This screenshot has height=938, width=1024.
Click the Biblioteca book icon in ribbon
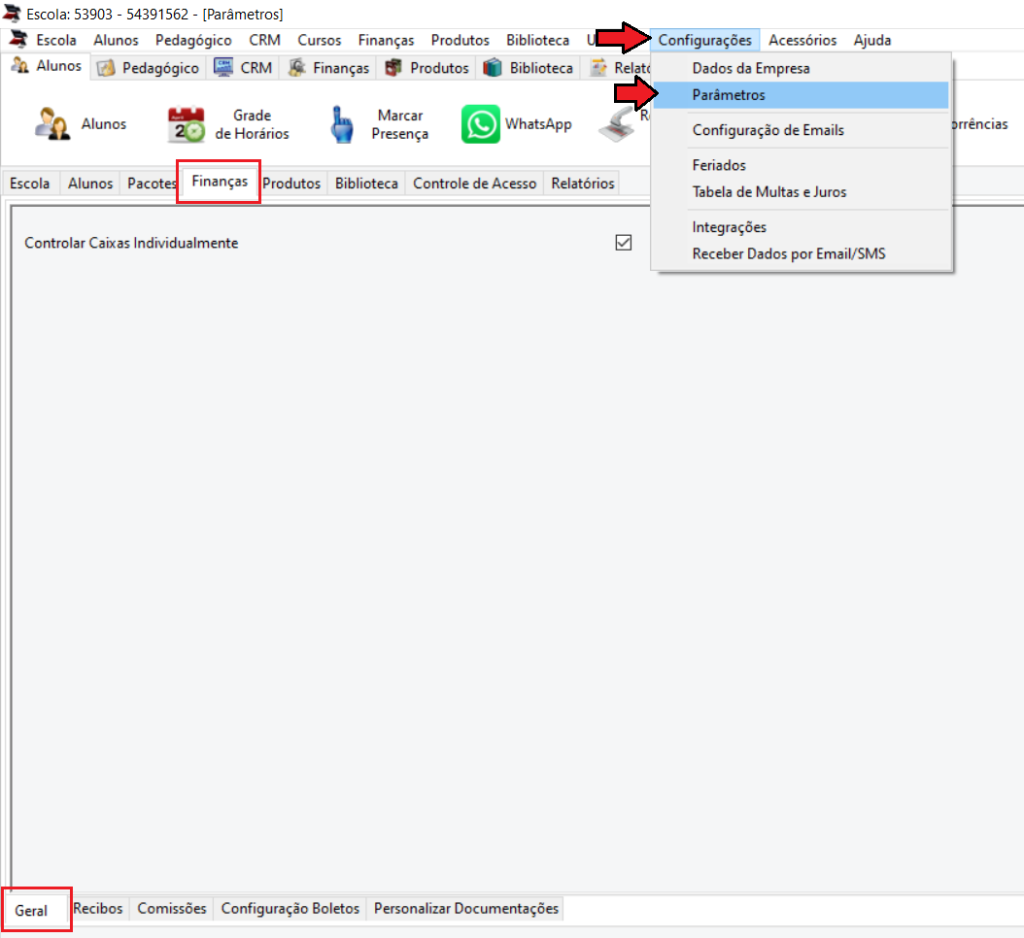tap(492, 67)
